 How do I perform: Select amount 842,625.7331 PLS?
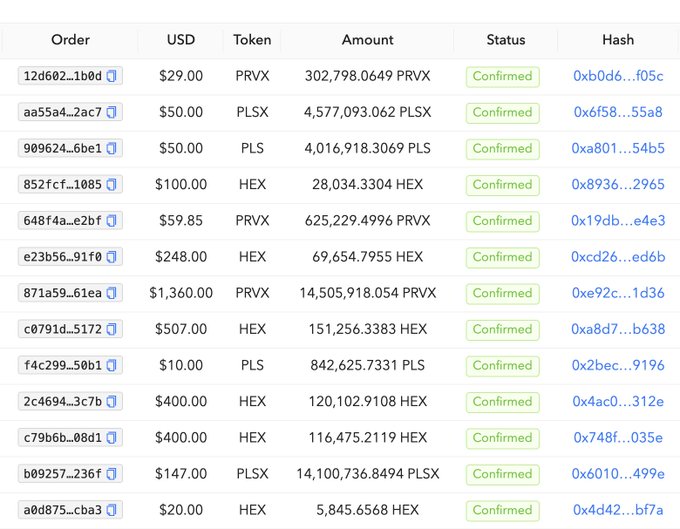point(367,365)
